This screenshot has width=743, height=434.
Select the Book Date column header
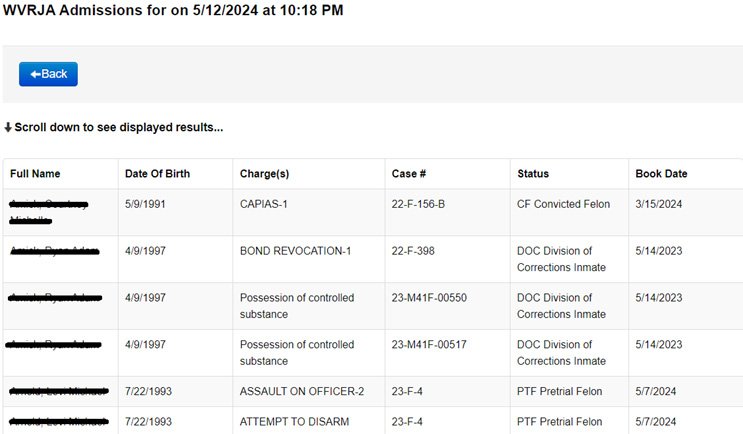(661, 174)
